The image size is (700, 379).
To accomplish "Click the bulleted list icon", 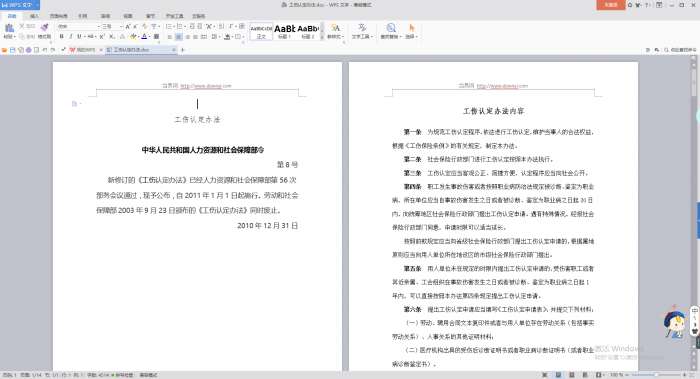I will (x=169, y=27).
